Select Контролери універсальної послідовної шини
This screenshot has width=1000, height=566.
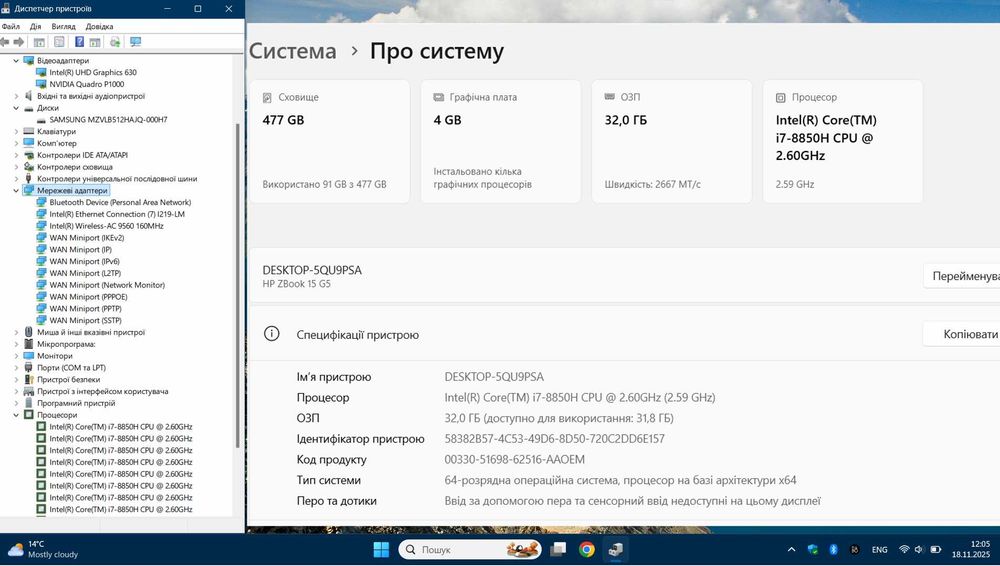pos(117,179)
